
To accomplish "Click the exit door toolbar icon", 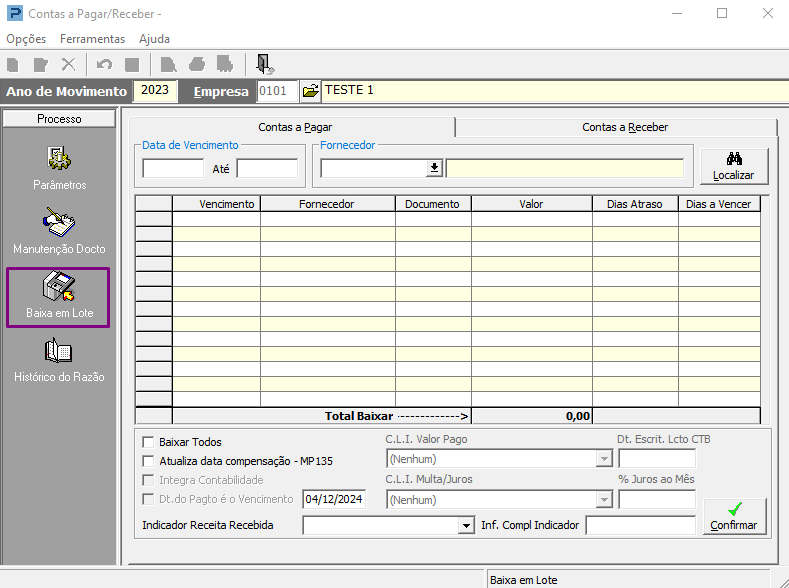I will 264,64.
